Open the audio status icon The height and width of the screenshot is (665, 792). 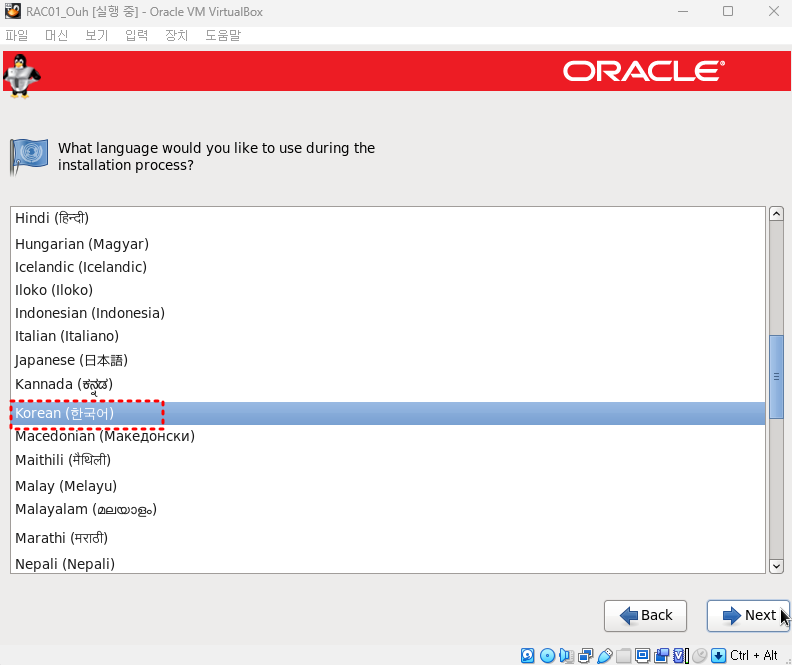566,655
